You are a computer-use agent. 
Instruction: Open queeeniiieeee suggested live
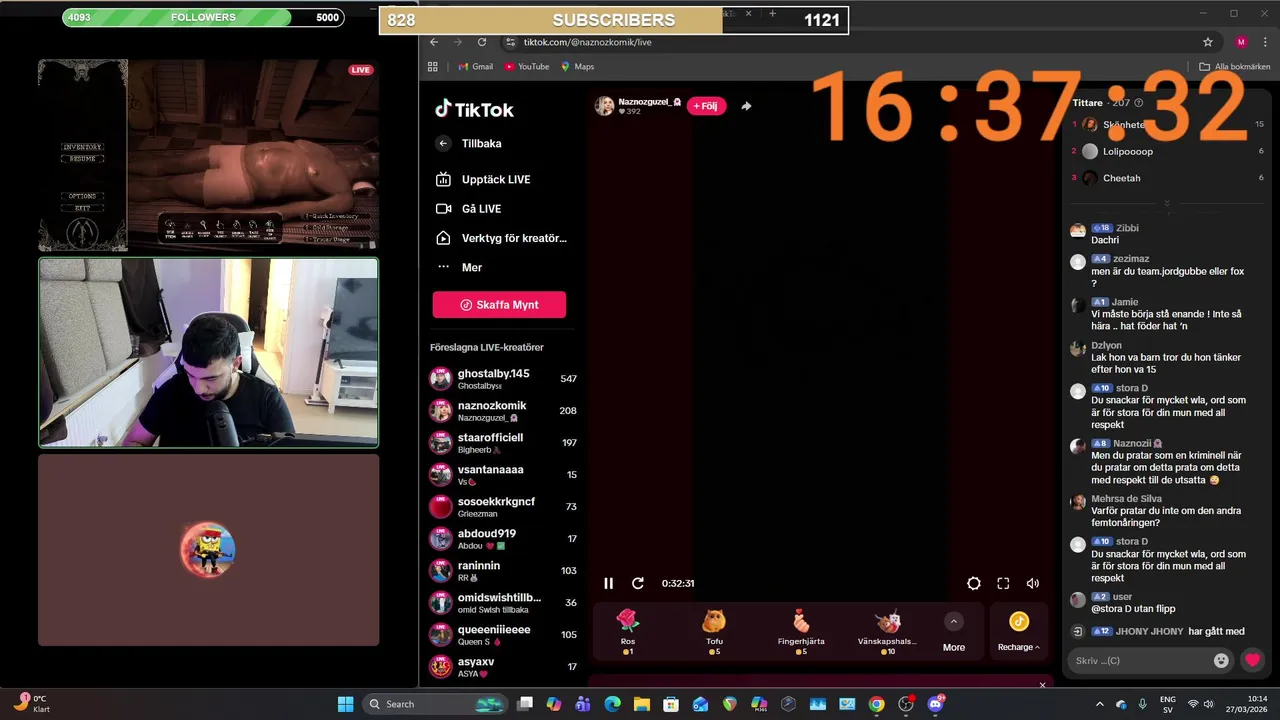(503, 635)
